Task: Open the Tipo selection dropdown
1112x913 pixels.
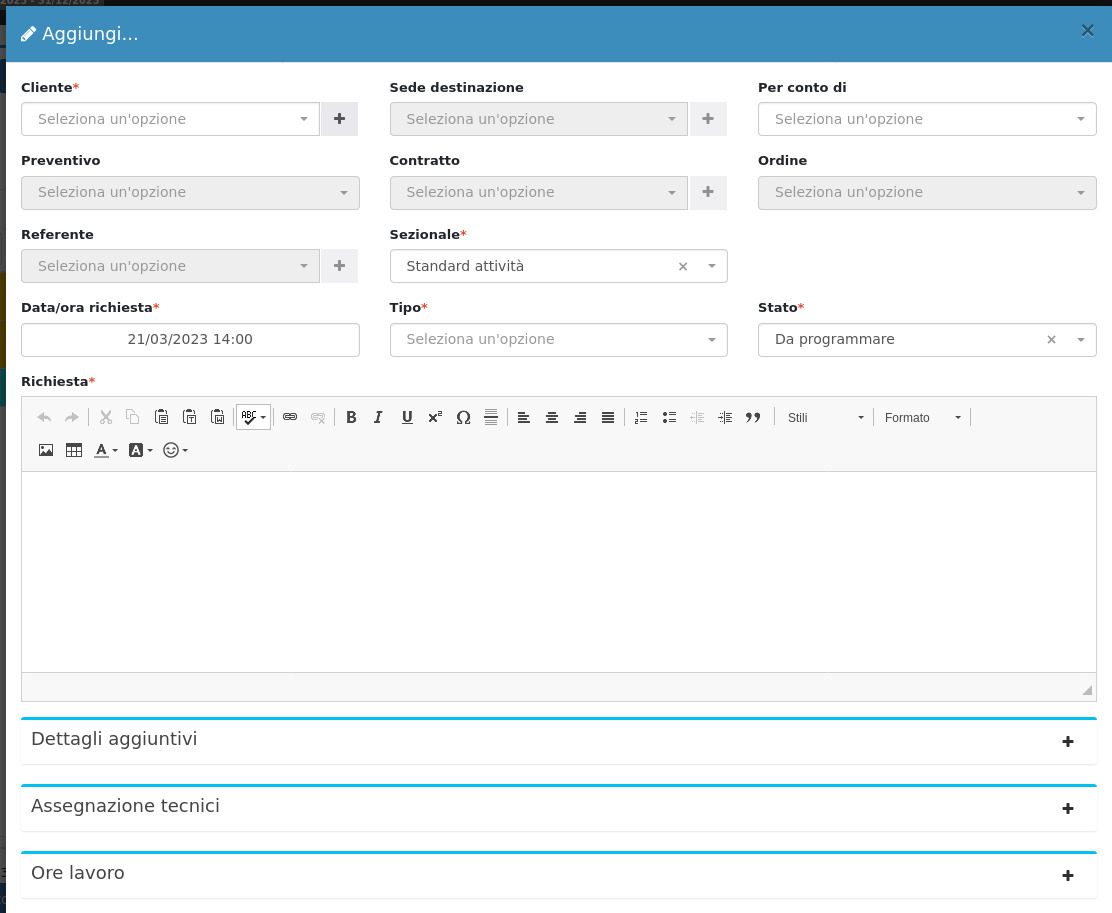Action: pos(558,339)
